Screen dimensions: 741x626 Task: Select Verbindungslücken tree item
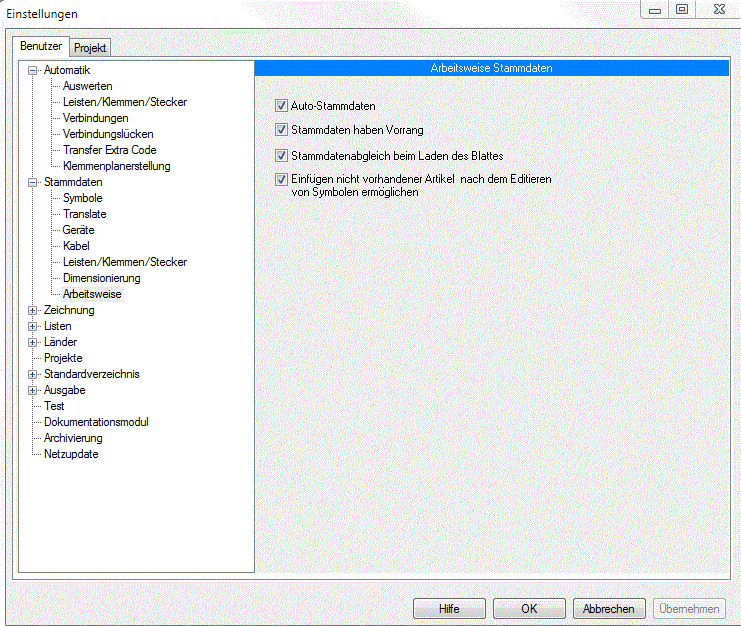click(x=108, y=134)
